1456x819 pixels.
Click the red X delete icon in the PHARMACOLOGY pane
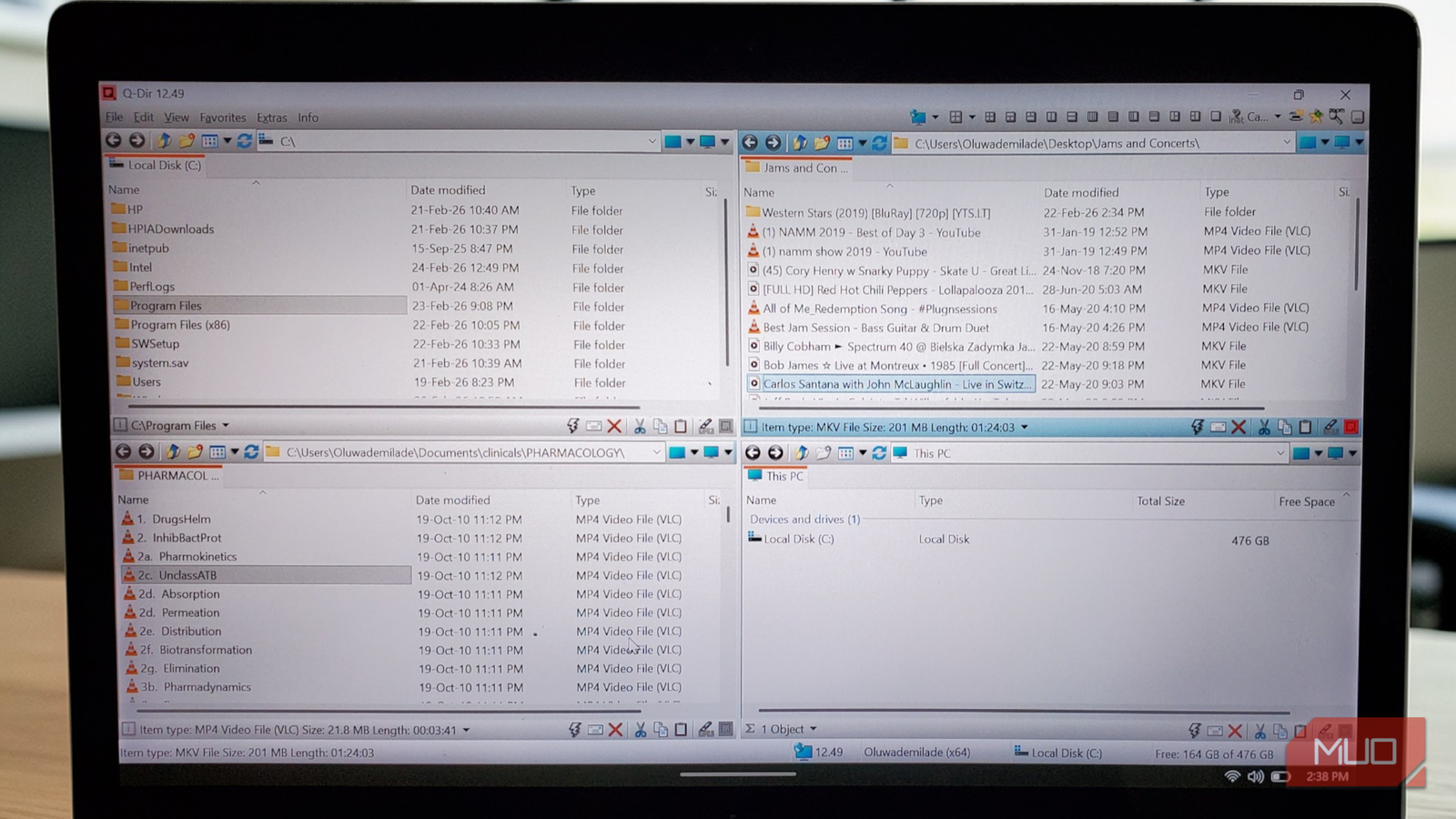(x=617, y=729)
